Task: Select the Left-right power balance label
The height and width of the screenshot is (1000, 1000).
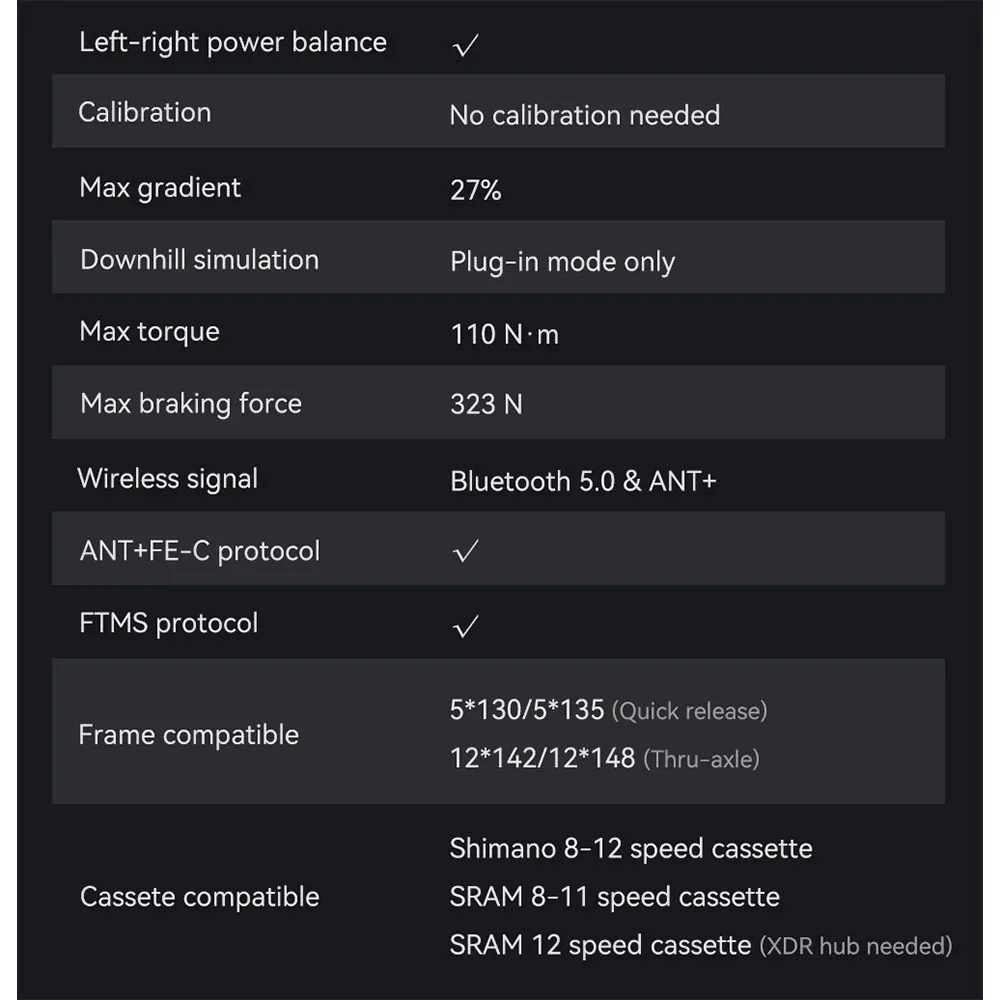Action: pos(232,42)
